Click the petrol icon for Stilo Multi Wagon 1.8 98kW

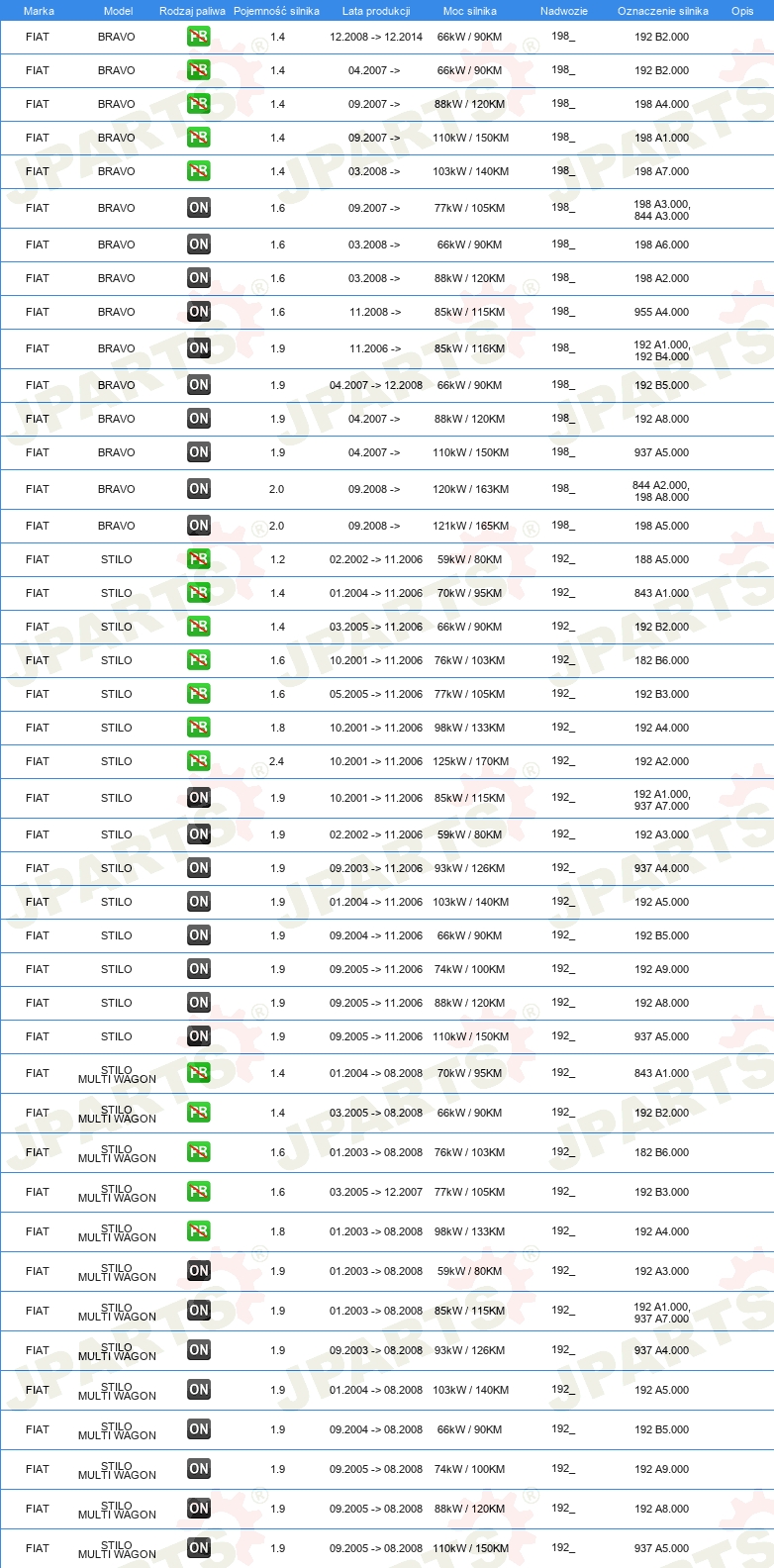[199, 1231]
